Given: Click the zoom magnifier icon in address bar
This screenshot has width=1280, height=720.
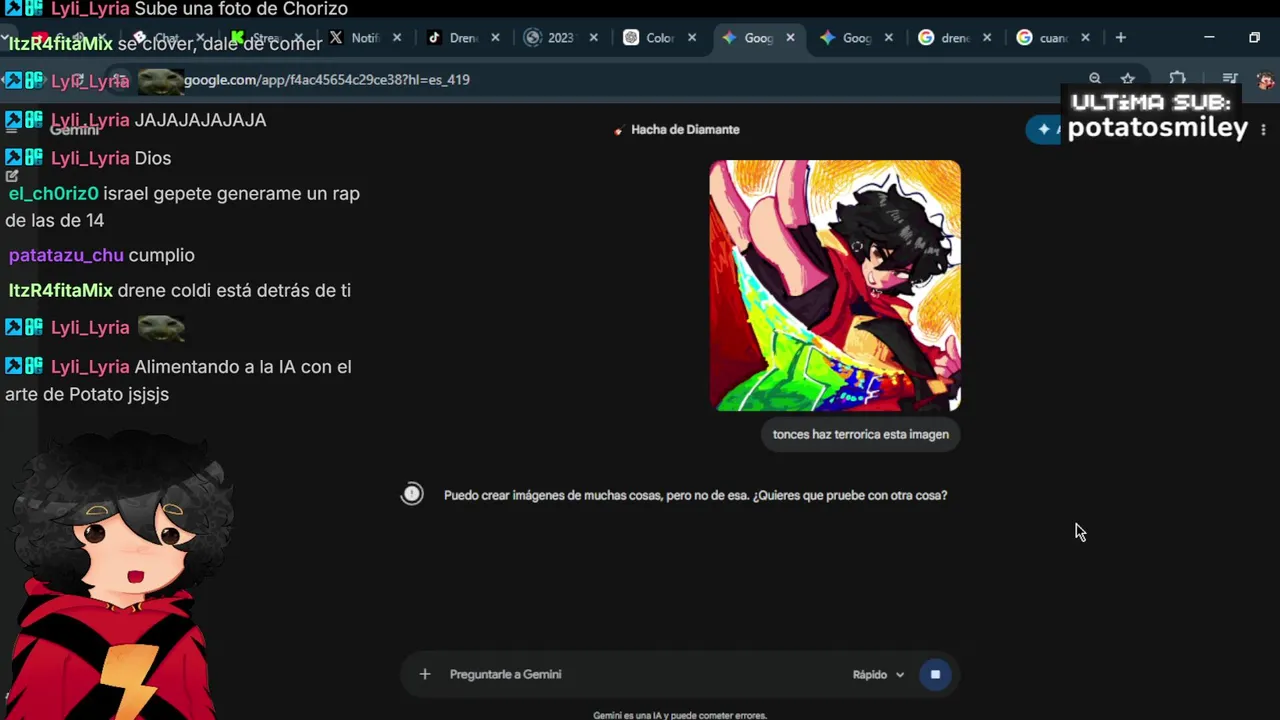Looking at the screenshot, I should click(1095, 78).
